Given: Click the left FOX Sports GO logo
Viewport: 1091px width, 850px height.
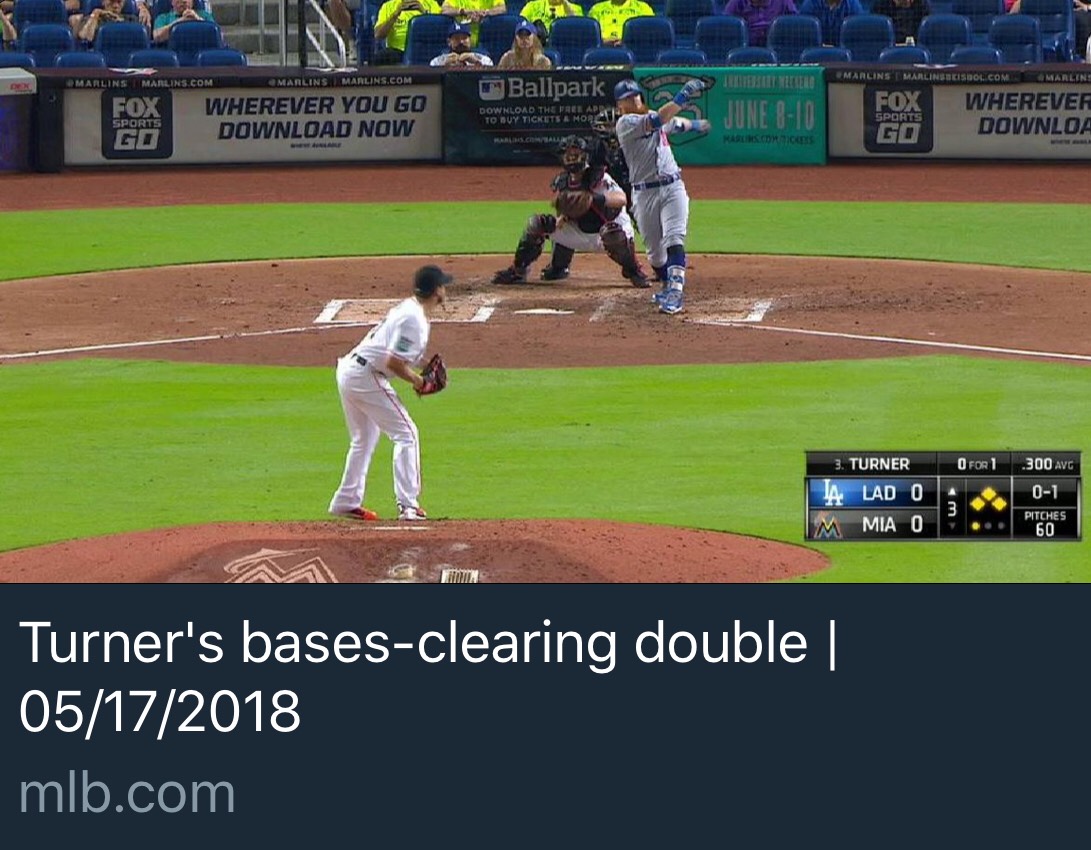Looking at the screenshot, I should (x=136, y=124).
